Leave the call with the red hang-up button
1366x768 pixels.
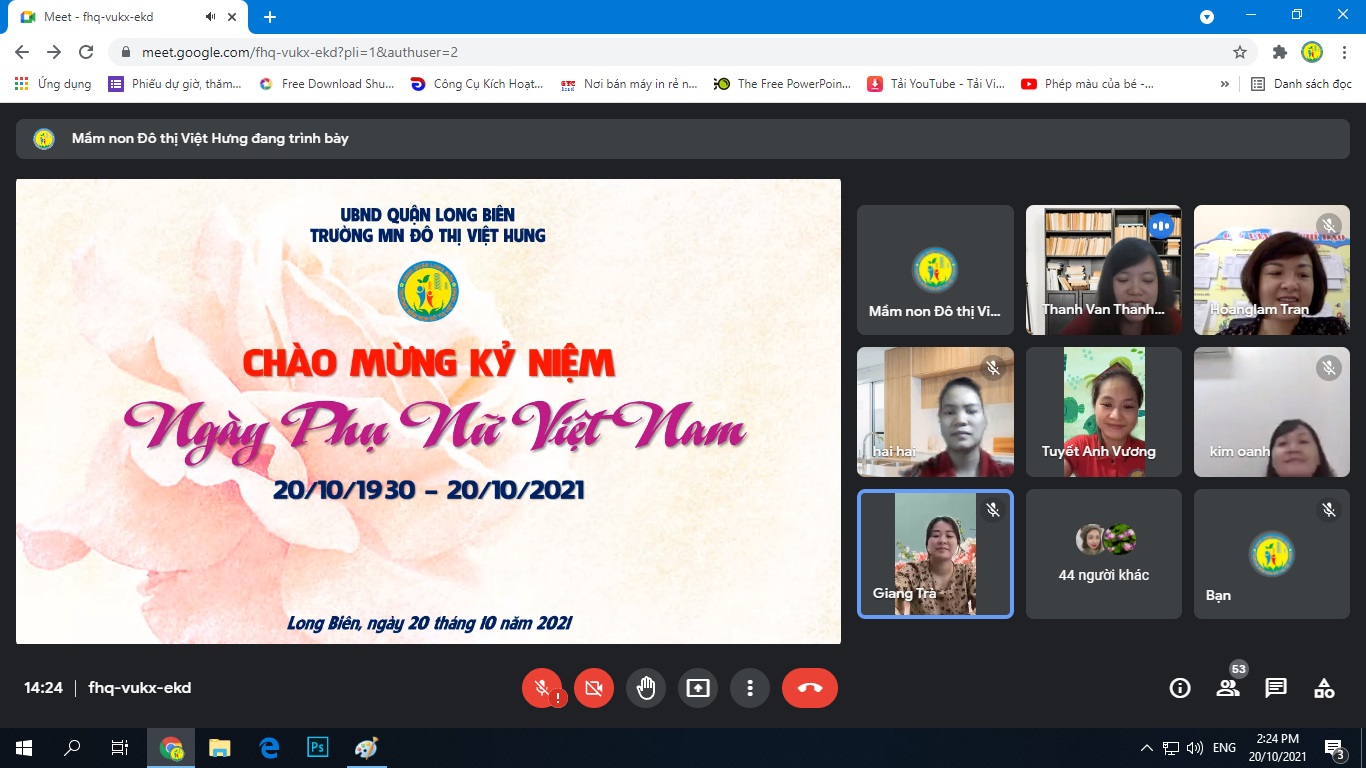click(x=809, y=688)
